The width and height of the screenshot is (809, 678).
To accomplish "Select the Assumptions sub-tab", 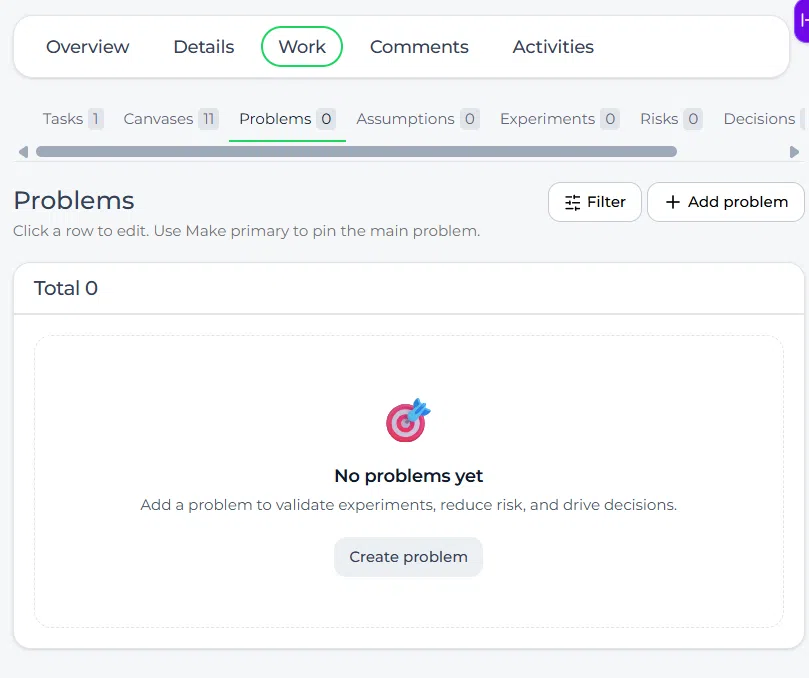I will [417, 119].
